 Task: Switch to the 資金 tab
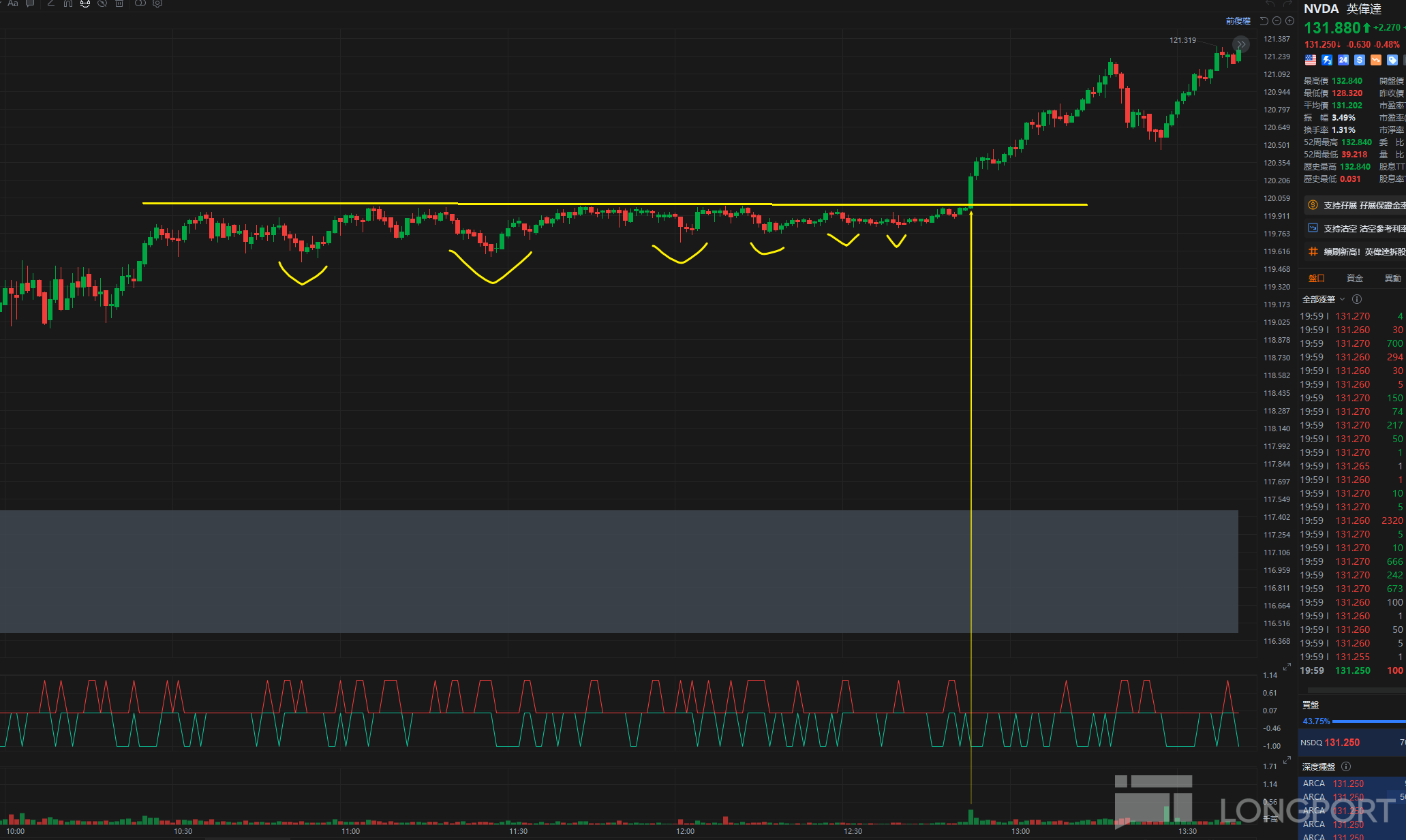coord(1355,278)
